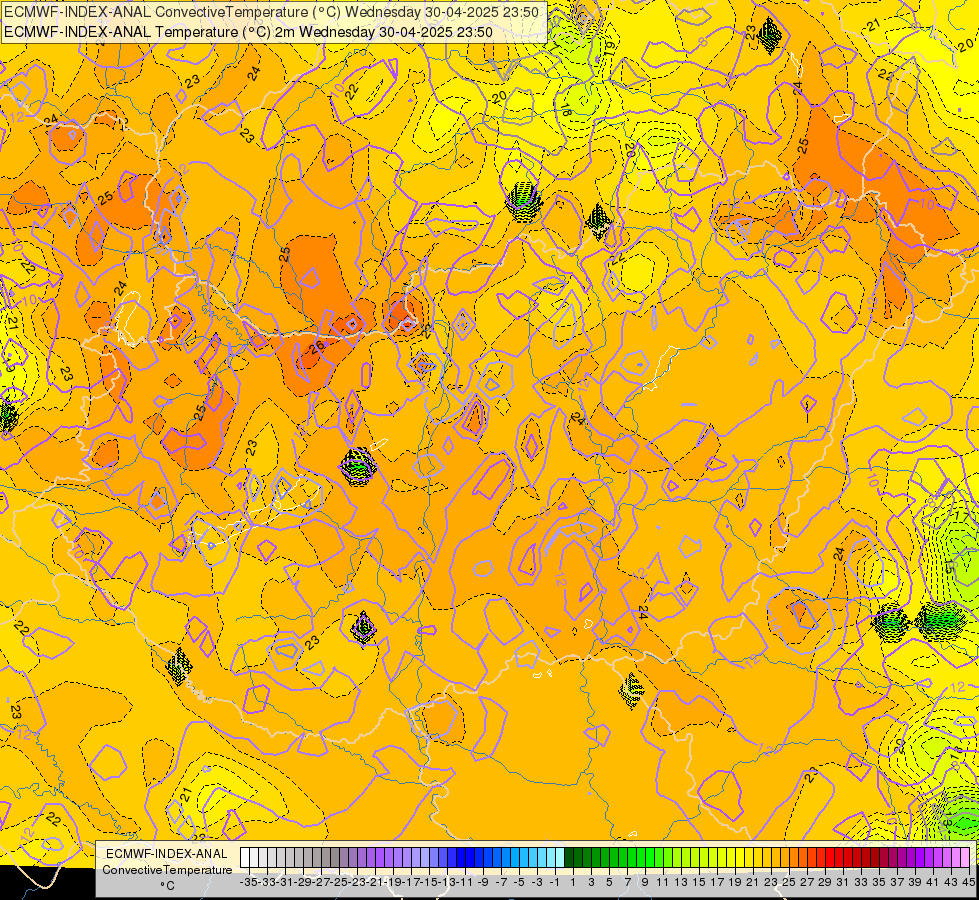This screenshot has width=979, height=900.
Task: Select the magenta swatch above 37
Action: pyautogui.click(x=893, y=858)
